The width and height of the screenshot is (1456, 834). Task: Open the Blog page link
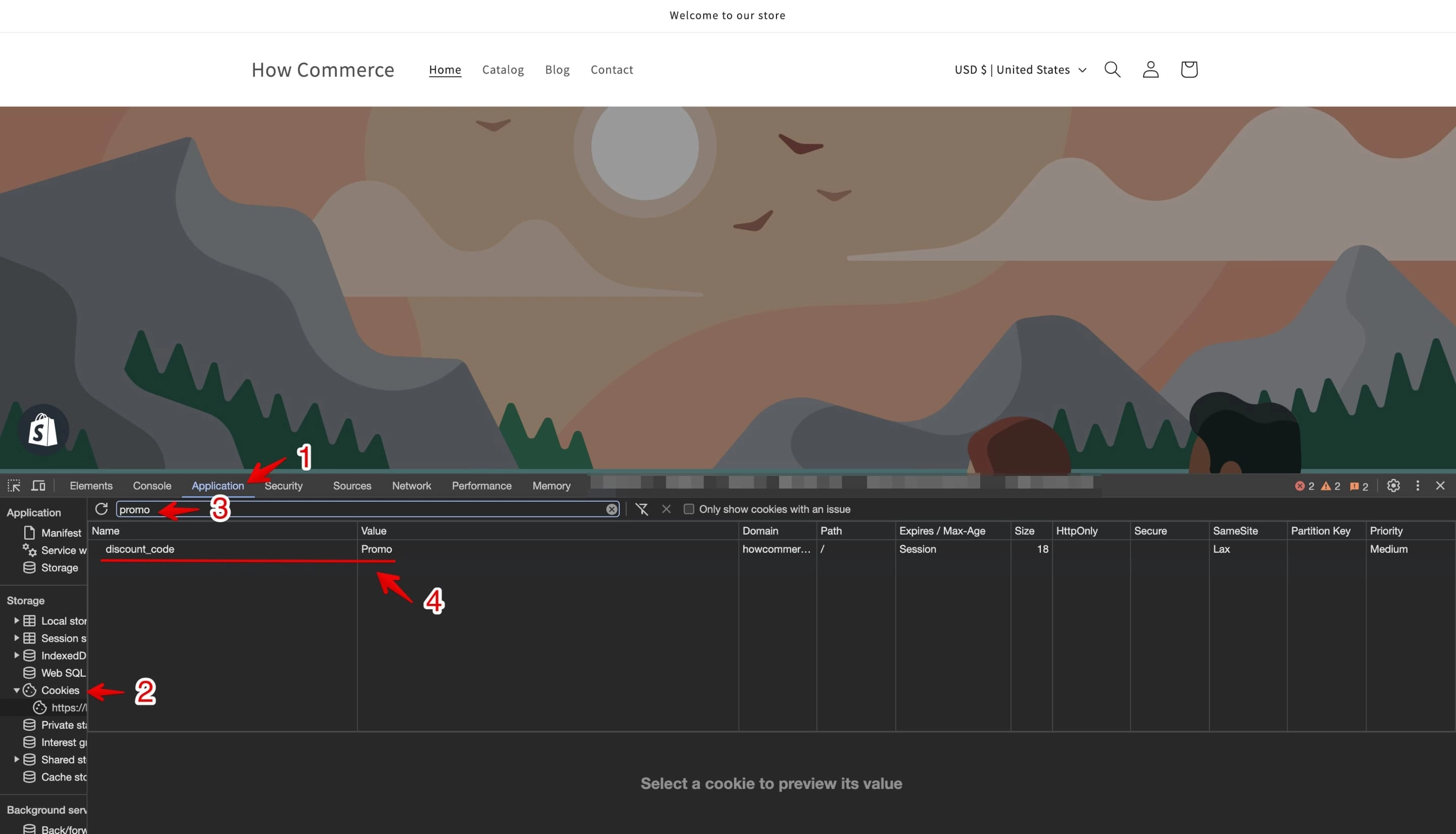point(557,69)
